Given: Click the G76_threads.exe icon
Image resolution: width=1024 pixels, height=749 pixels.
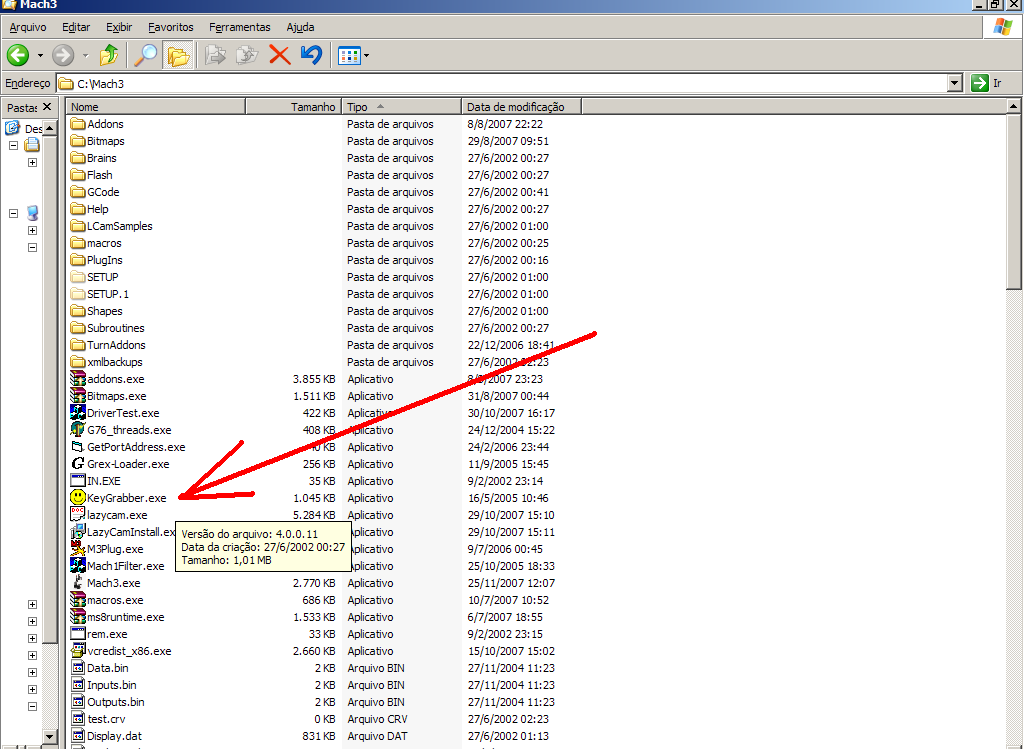Looking at the screenshot, I should click(78, 430).
